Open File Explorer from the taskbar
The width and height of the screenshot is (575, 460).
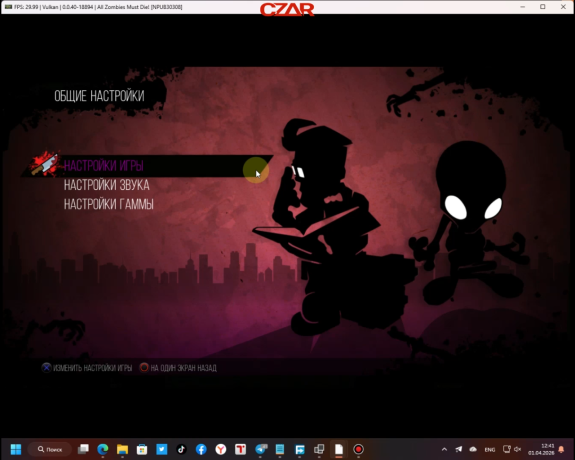(122, 449)
